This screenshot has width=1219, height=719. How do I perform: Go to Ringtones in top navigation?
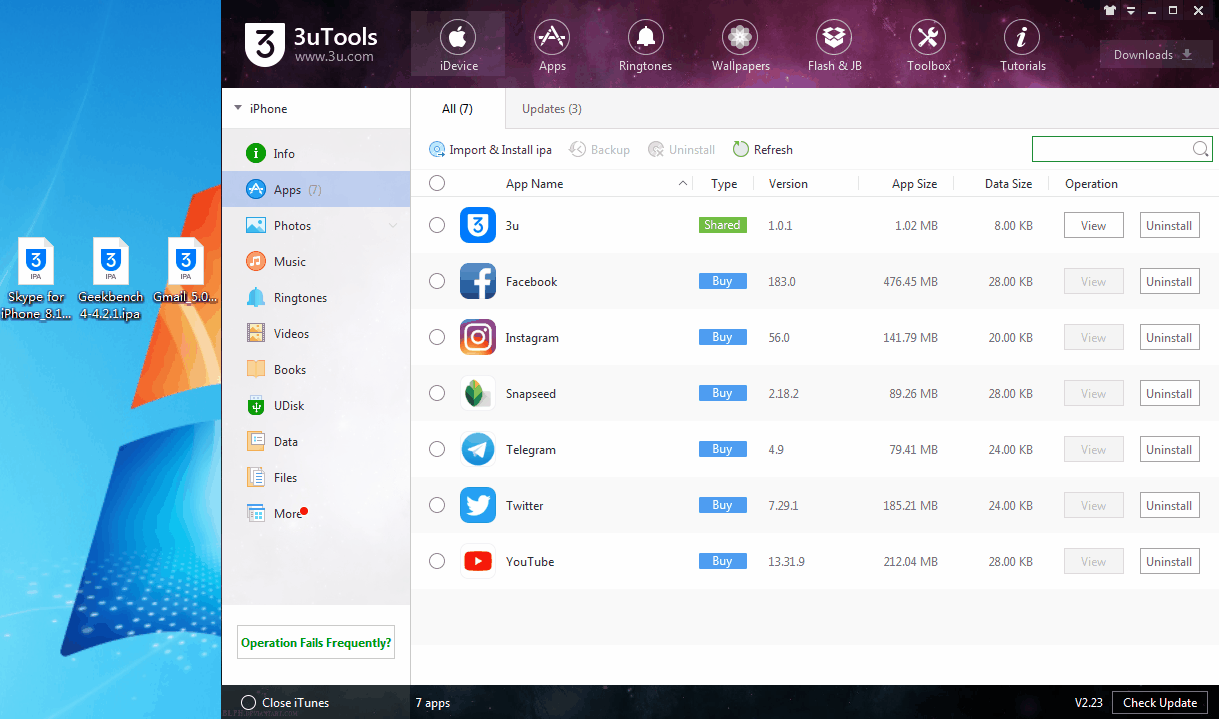645,45
